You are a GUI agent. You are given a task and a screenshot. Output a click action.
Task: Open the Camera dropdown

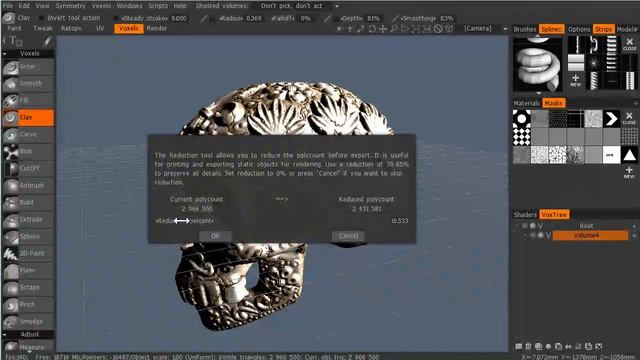pyautogui.click(x=505, y=29)
